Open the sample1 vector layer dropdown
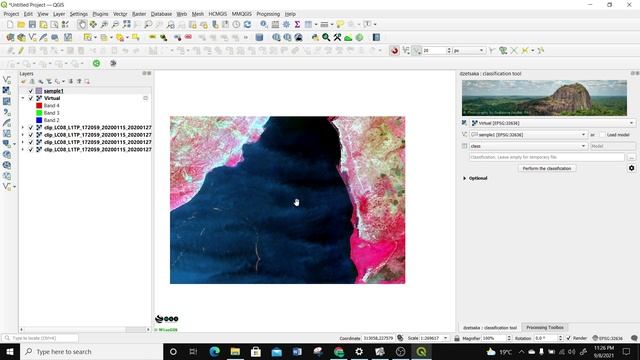Screen dimensions: 640x360 coord(528,135)
